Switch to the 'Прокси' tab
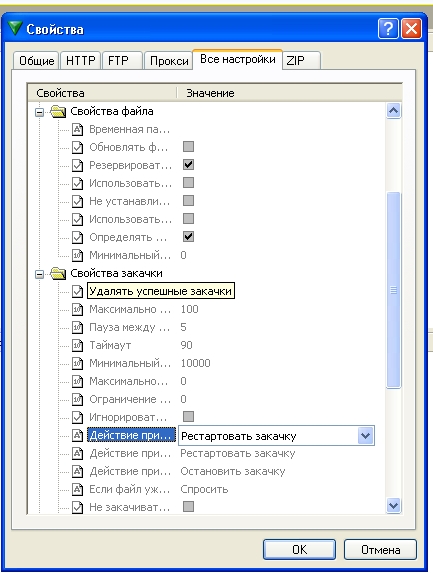This screenshot has width=433, height=578. tap(169, 60)
